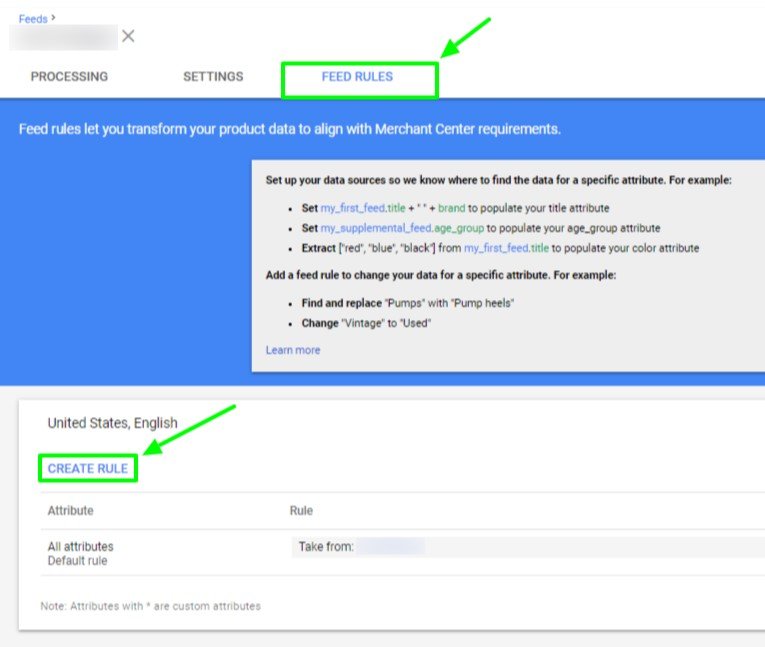Click the custom attributes note text
This screenshot has width=765, height=647.
(x=151, y=606)
